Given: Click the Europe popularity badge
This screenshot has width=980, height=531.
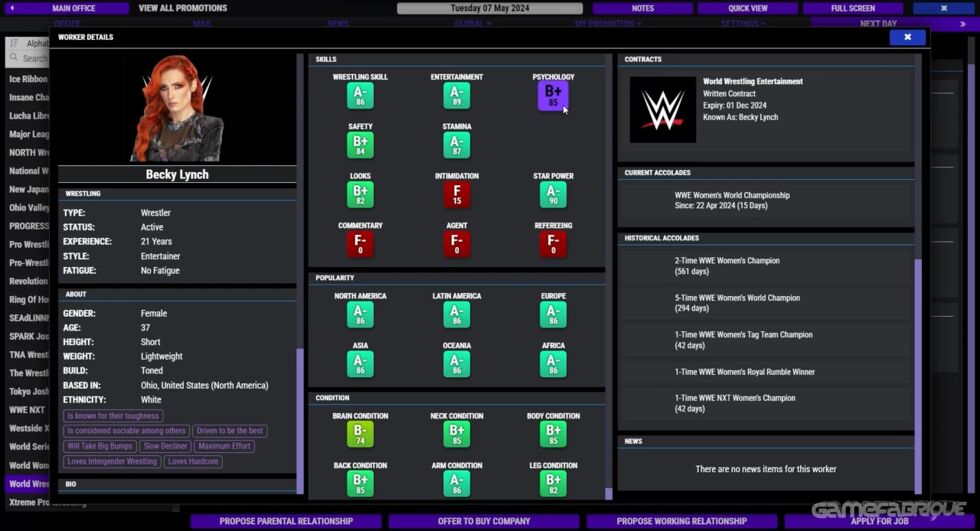Looking at the screenshot, I should (553, 314).
